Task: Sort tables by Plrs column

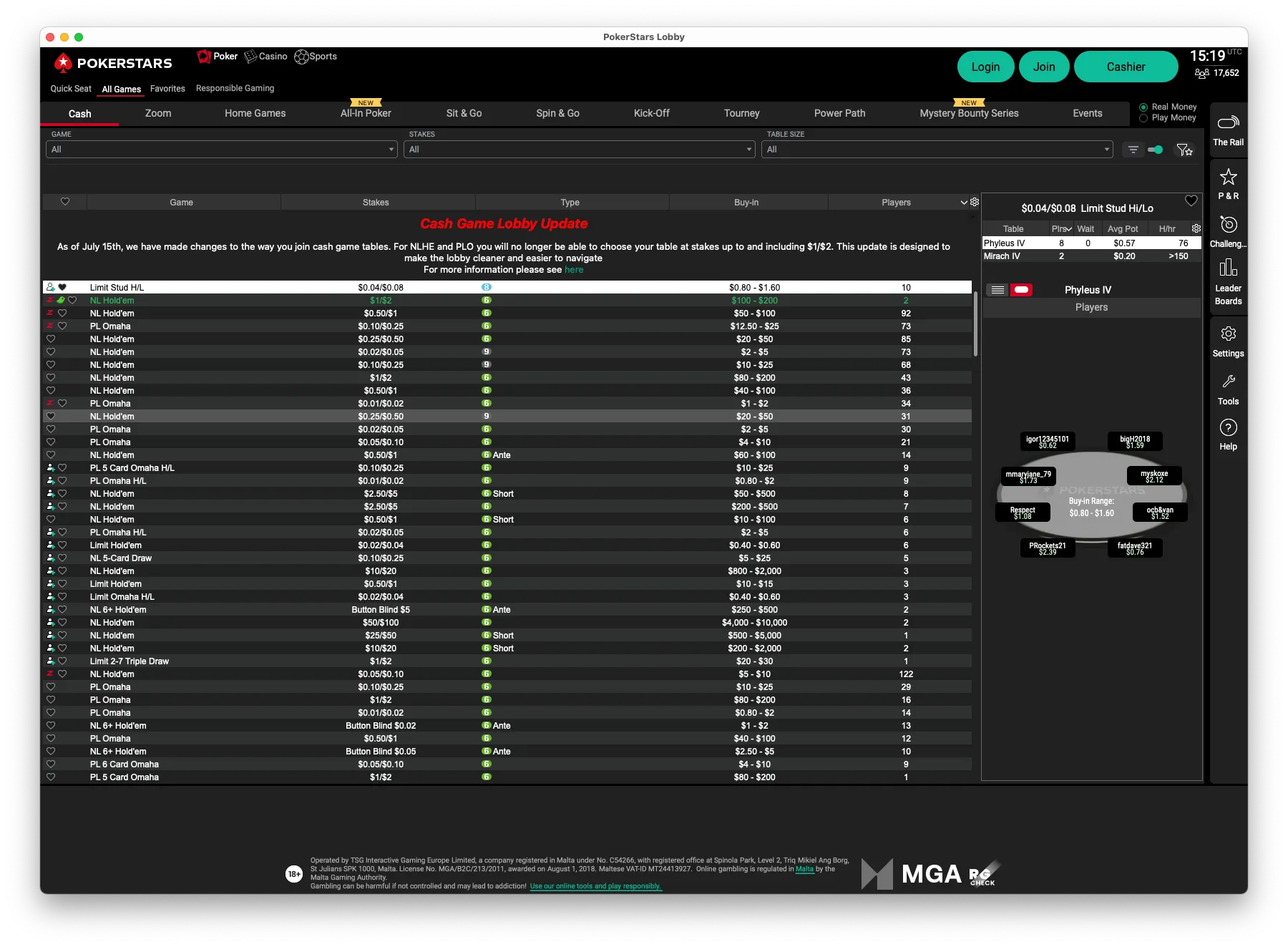Action: 1061,229
